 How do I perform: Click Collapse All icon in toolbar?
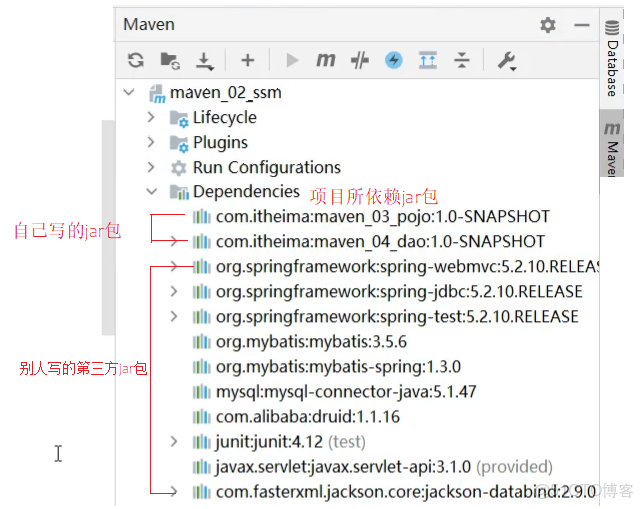[x=462, y=60]
